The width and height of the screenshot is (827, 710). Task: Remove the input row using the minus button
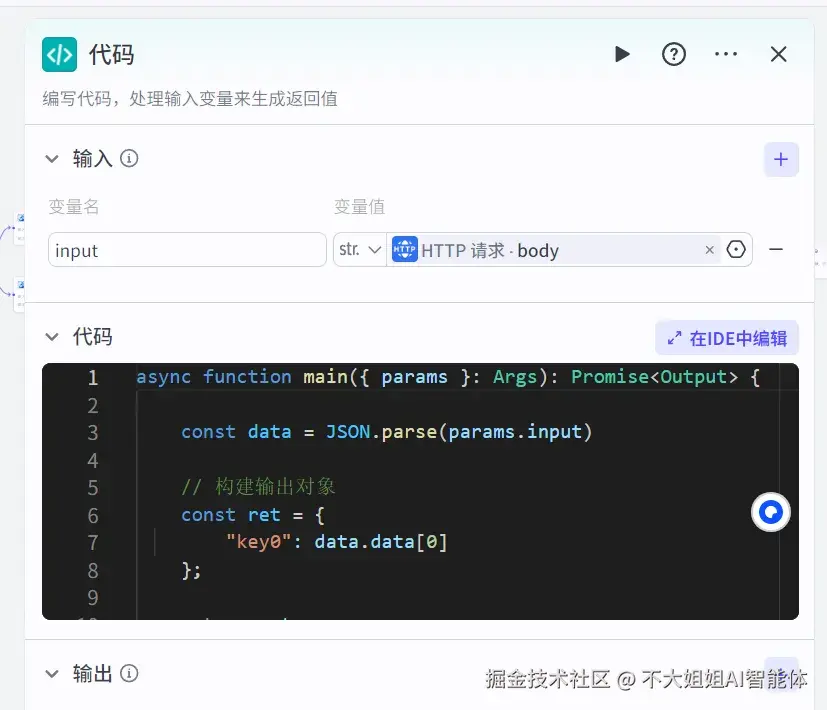point(775,250)
